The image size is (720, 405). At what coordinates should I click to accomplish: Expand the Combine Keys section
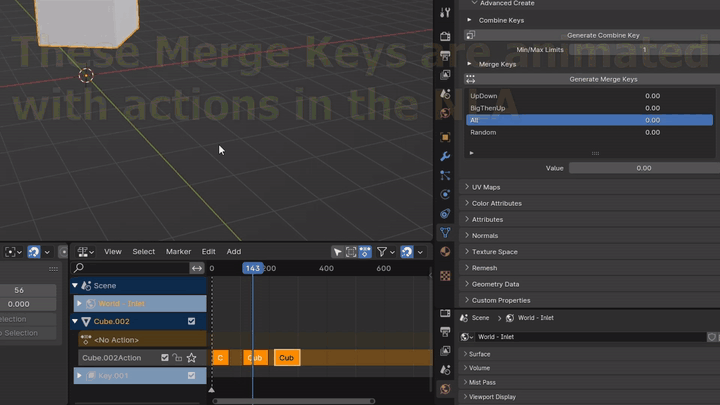click(x=469, y=20)
